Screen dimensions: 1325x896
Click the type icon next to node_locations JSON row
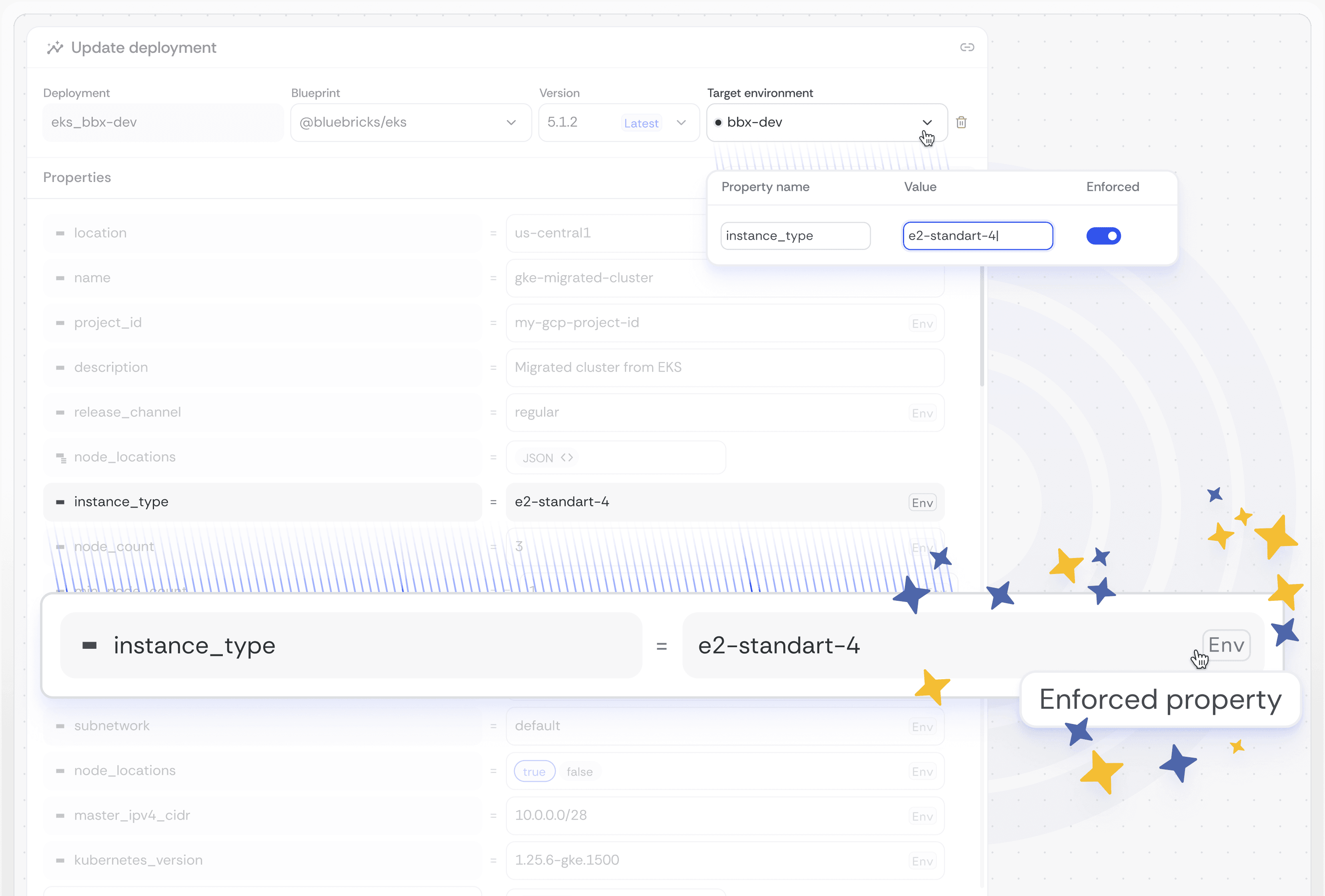coord(60,458)
